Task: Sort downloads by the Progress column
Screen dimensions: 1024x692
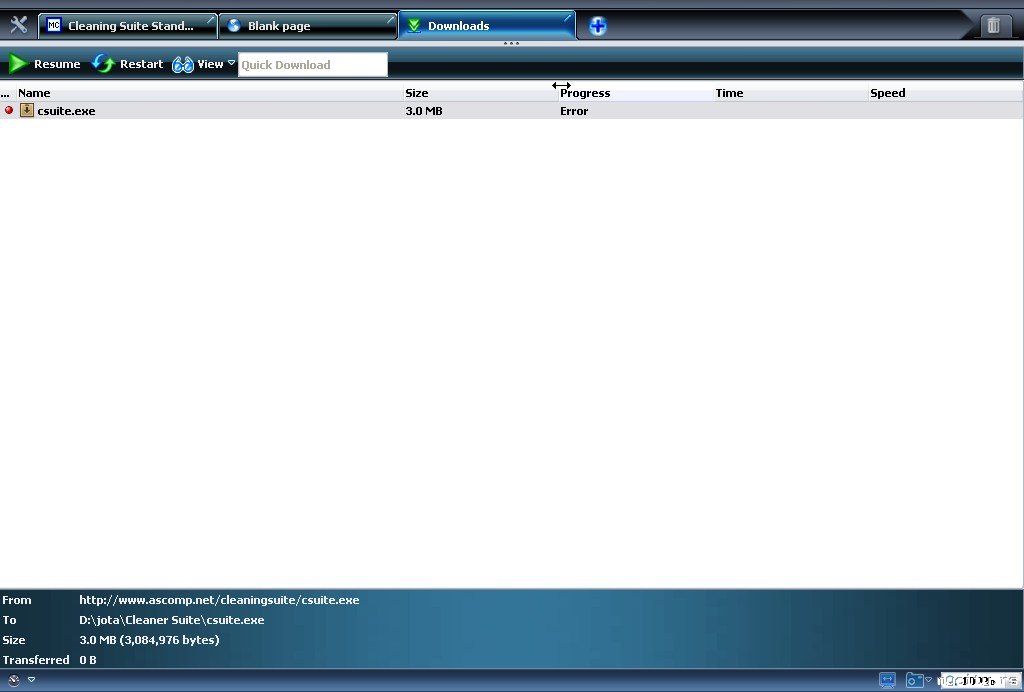Action: click(x=635, y=93)
